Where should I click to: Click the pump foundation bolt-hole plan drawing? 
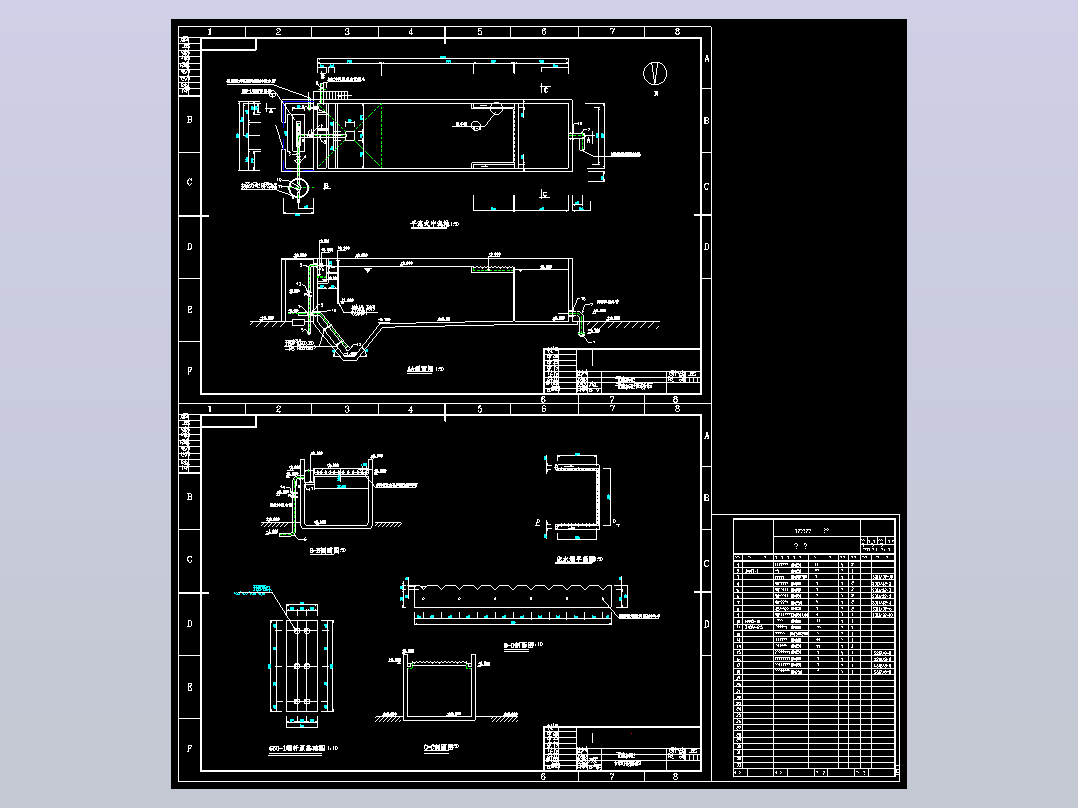(x=301, y=666)
